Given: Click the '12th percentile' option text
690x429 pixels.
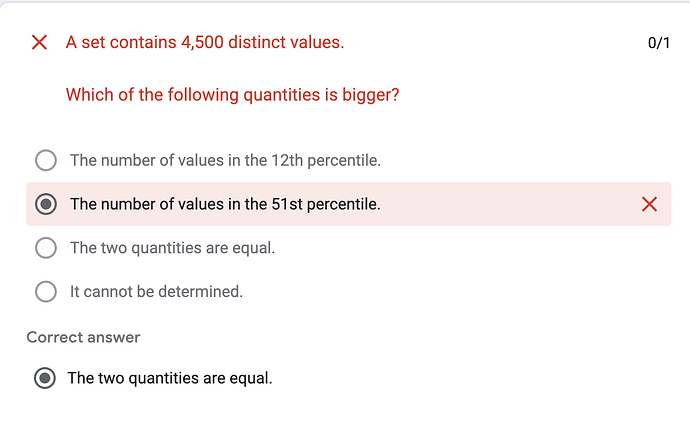Looking at the screenshot, I should pos(225,160).
